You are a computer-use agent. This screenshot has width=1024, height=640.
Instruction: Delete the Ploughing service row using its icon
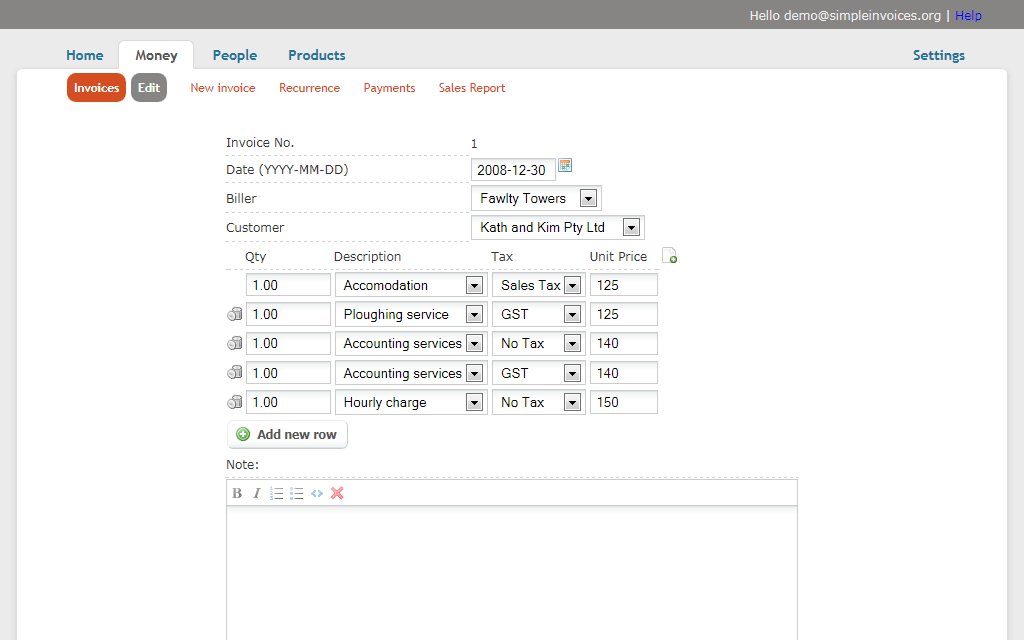click(x=234, y=313)
